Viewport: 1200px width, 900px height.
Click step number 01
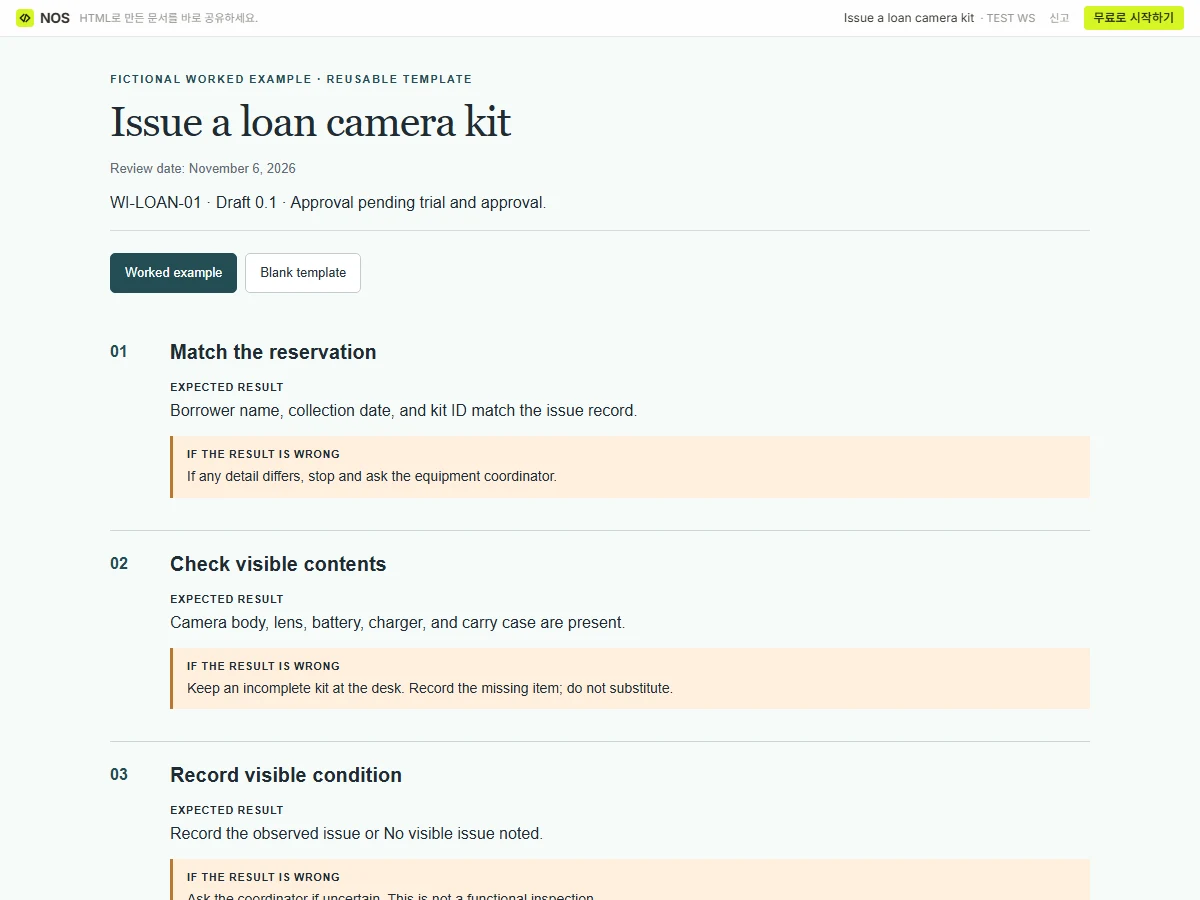click(119, 352)
